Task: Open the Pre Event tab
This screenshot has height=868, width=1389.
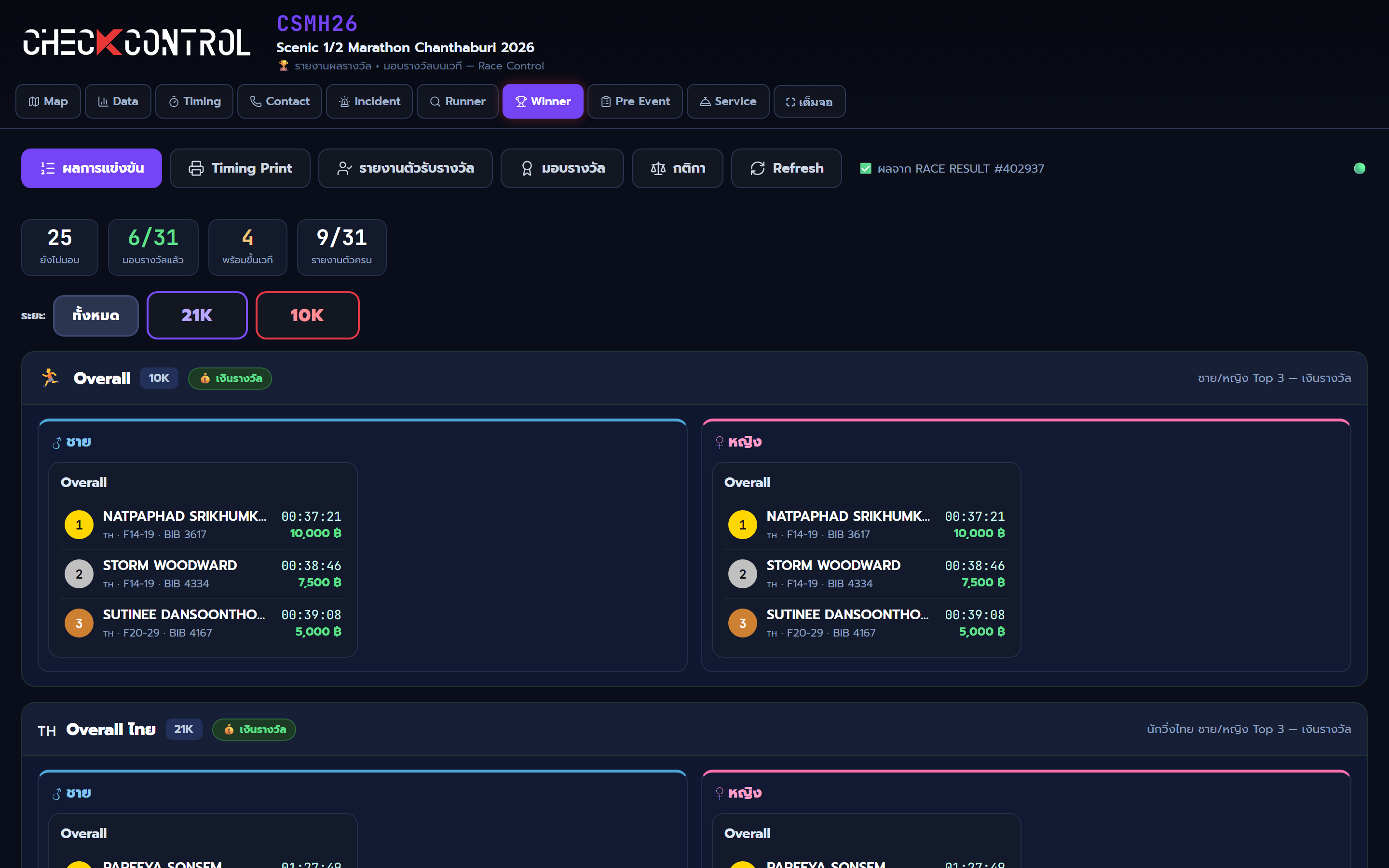Action: 635,101
